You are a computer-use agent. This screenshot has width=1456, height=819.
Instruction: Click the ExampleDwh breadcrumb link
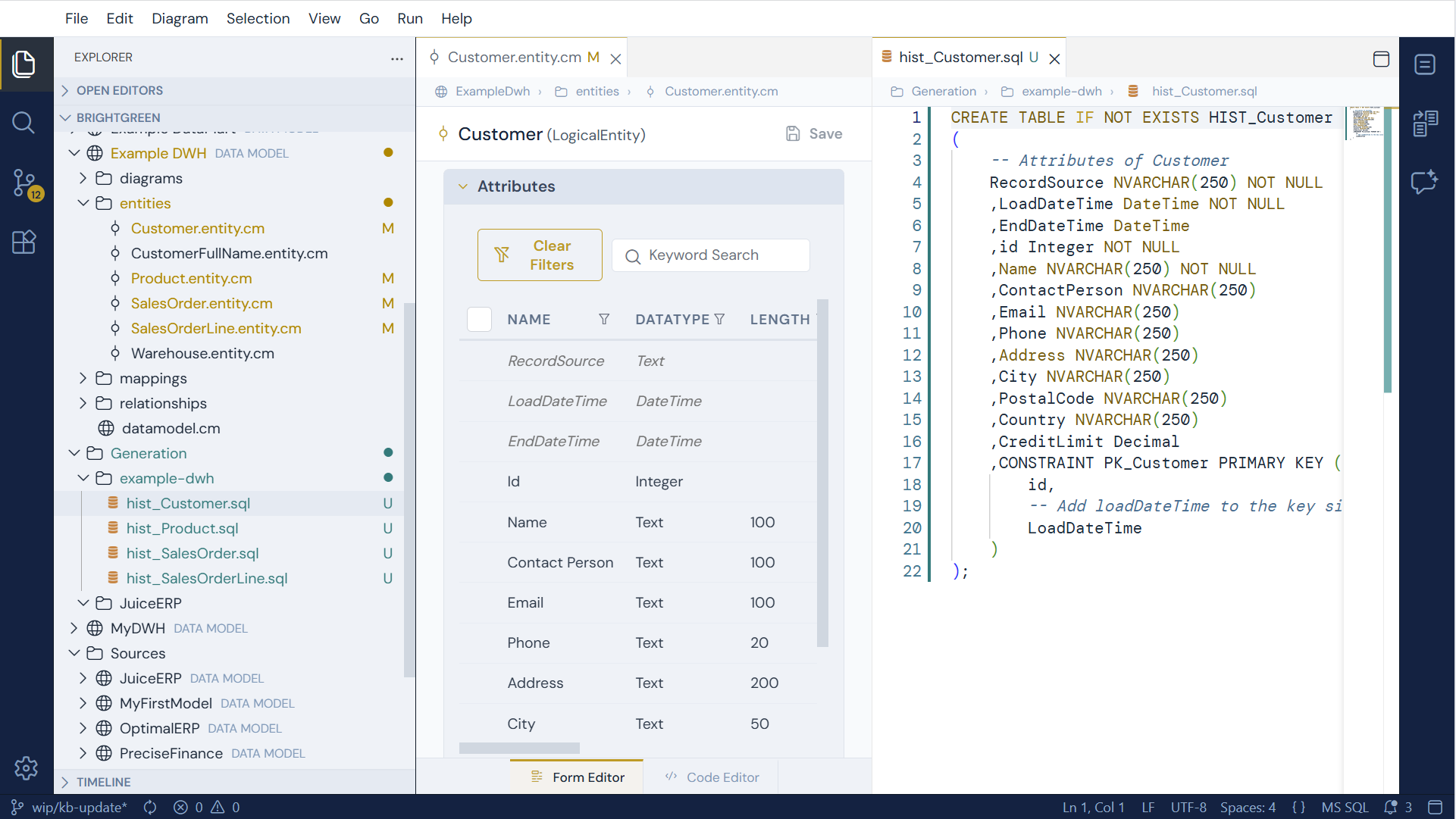(x=493, y=92)
